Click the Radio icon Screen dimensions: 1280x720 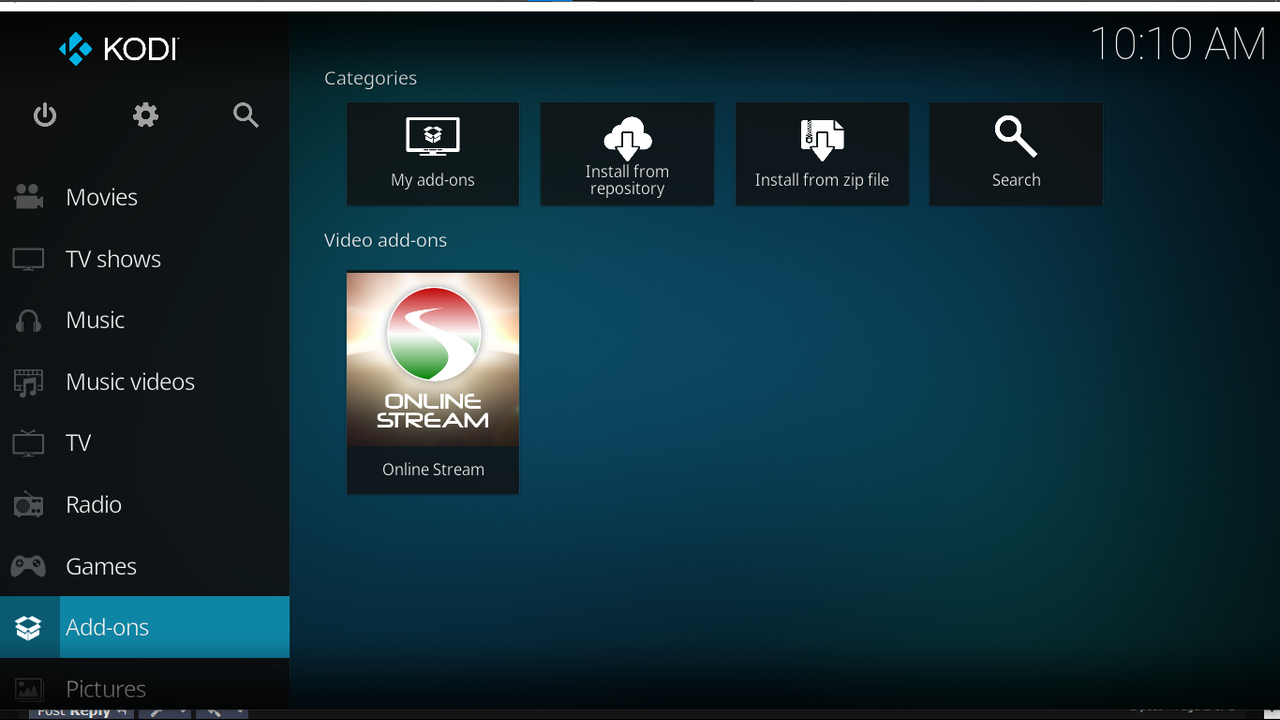coord(28,505)
